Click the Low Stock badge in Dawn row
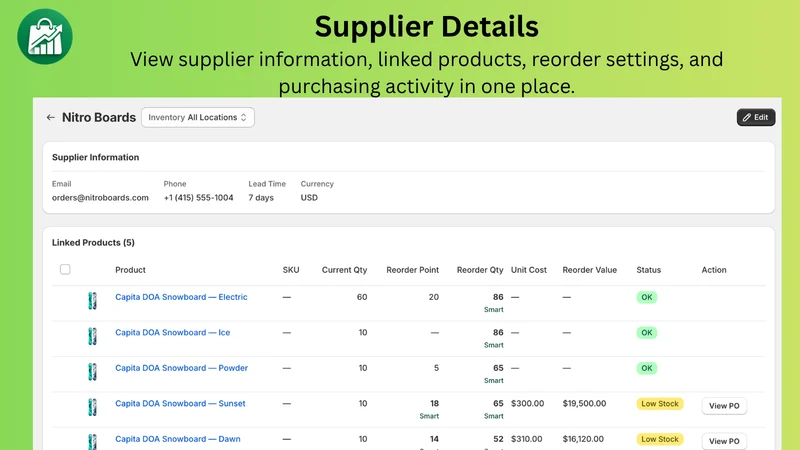 coord(660,439)
